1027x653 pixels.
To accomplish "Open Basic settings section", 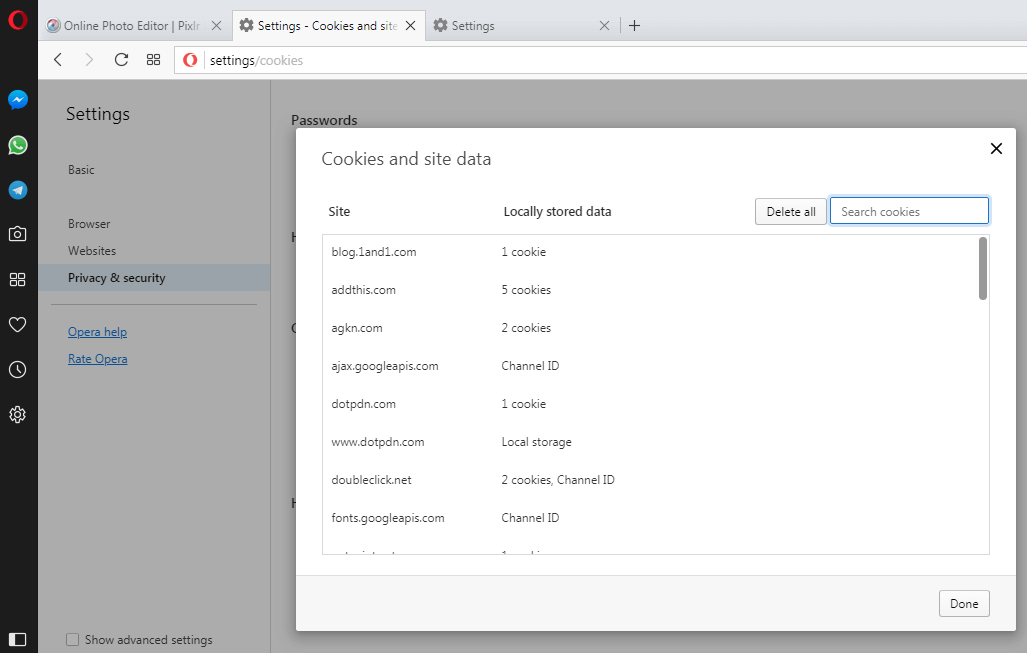I will (81, 170).
